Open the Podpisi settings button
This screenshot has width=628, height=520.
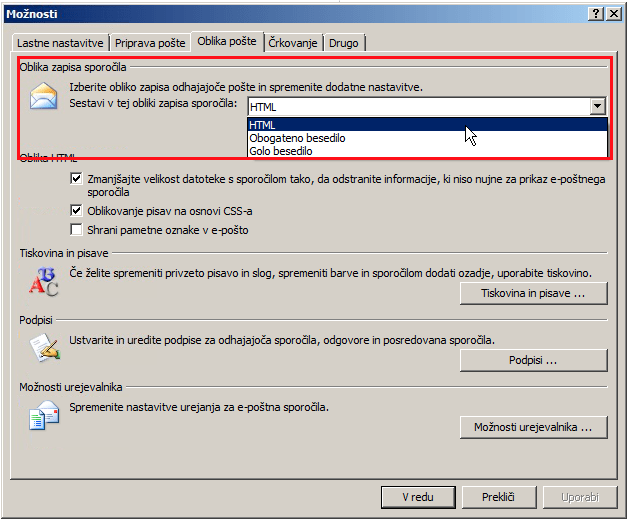point(533,360)
